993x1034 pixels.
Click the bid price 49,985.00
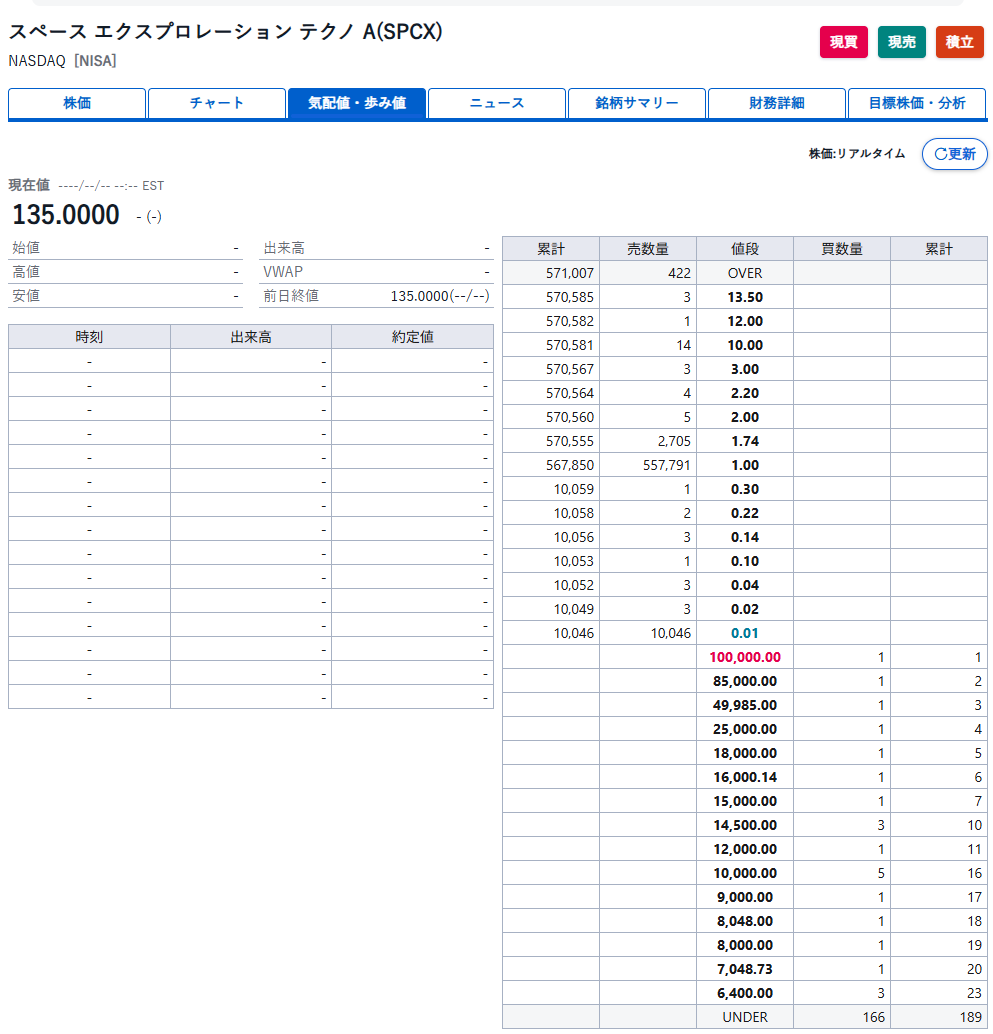(745, 706)
